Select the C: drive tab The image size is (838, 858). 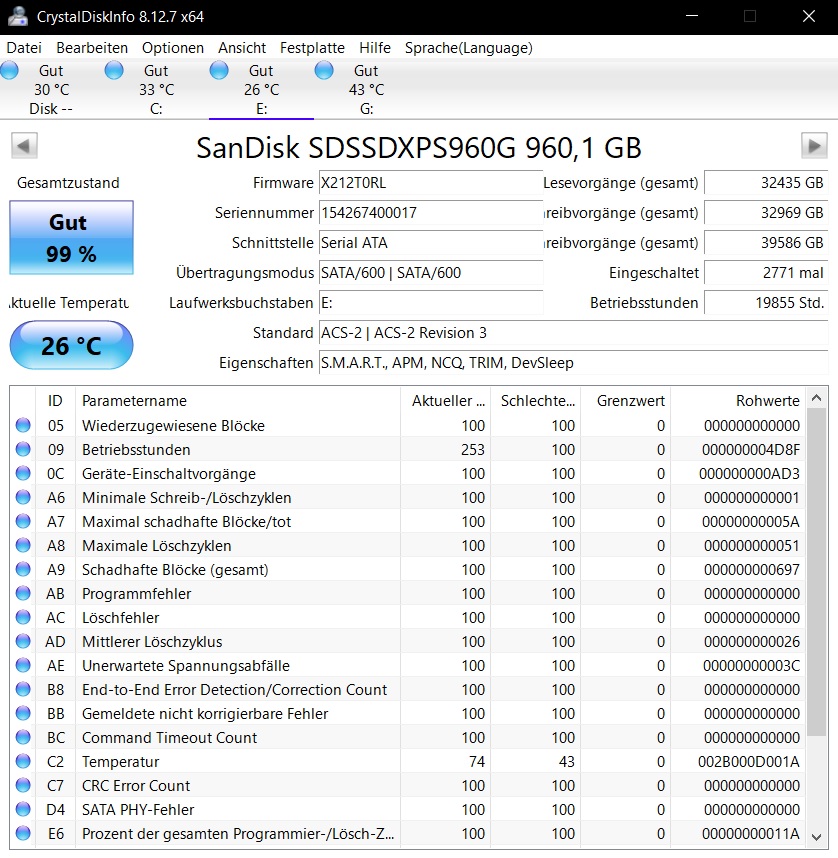(x=157, y=89)
